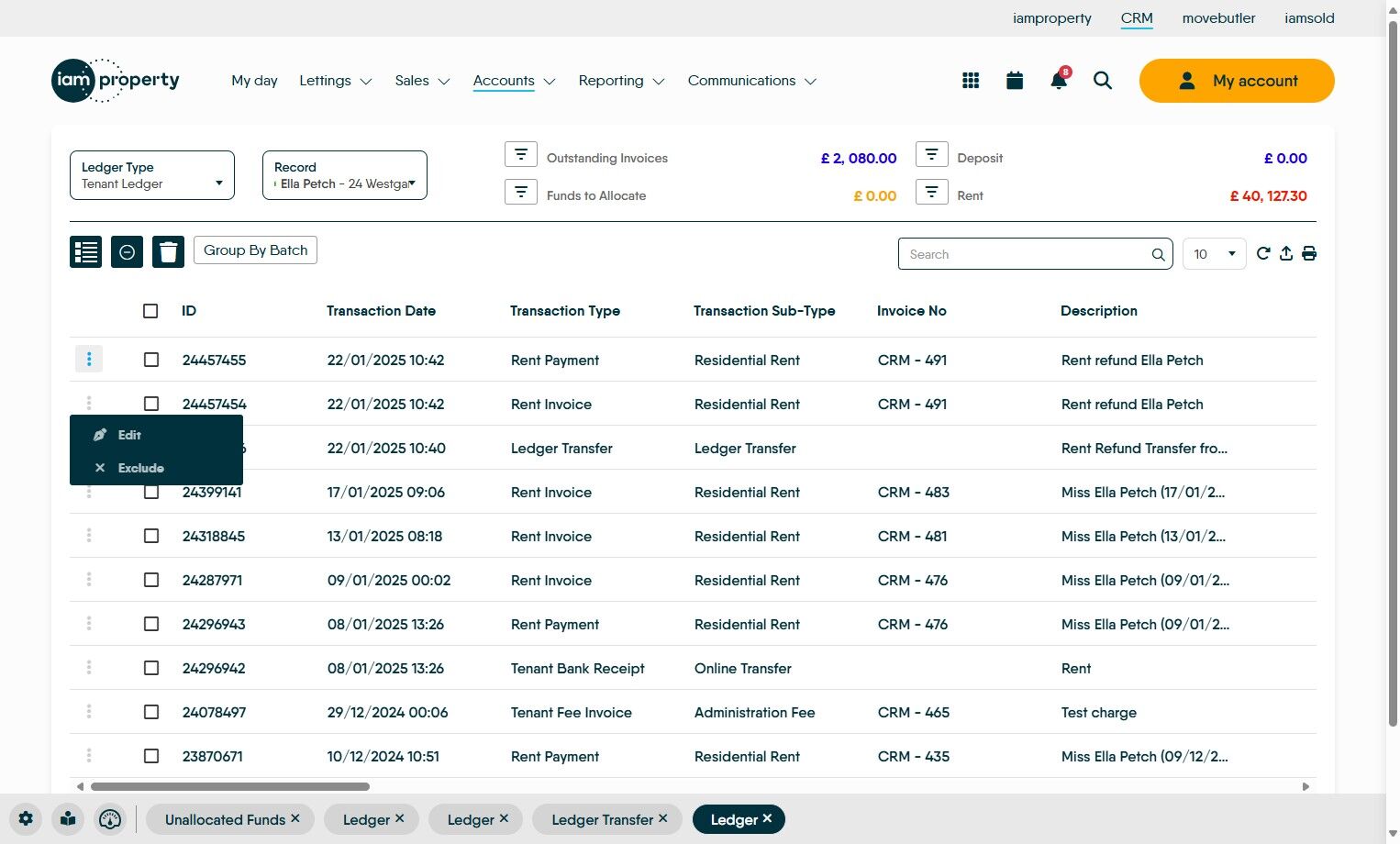Click the Funds to Allocate filter icon

pos(521,192)
